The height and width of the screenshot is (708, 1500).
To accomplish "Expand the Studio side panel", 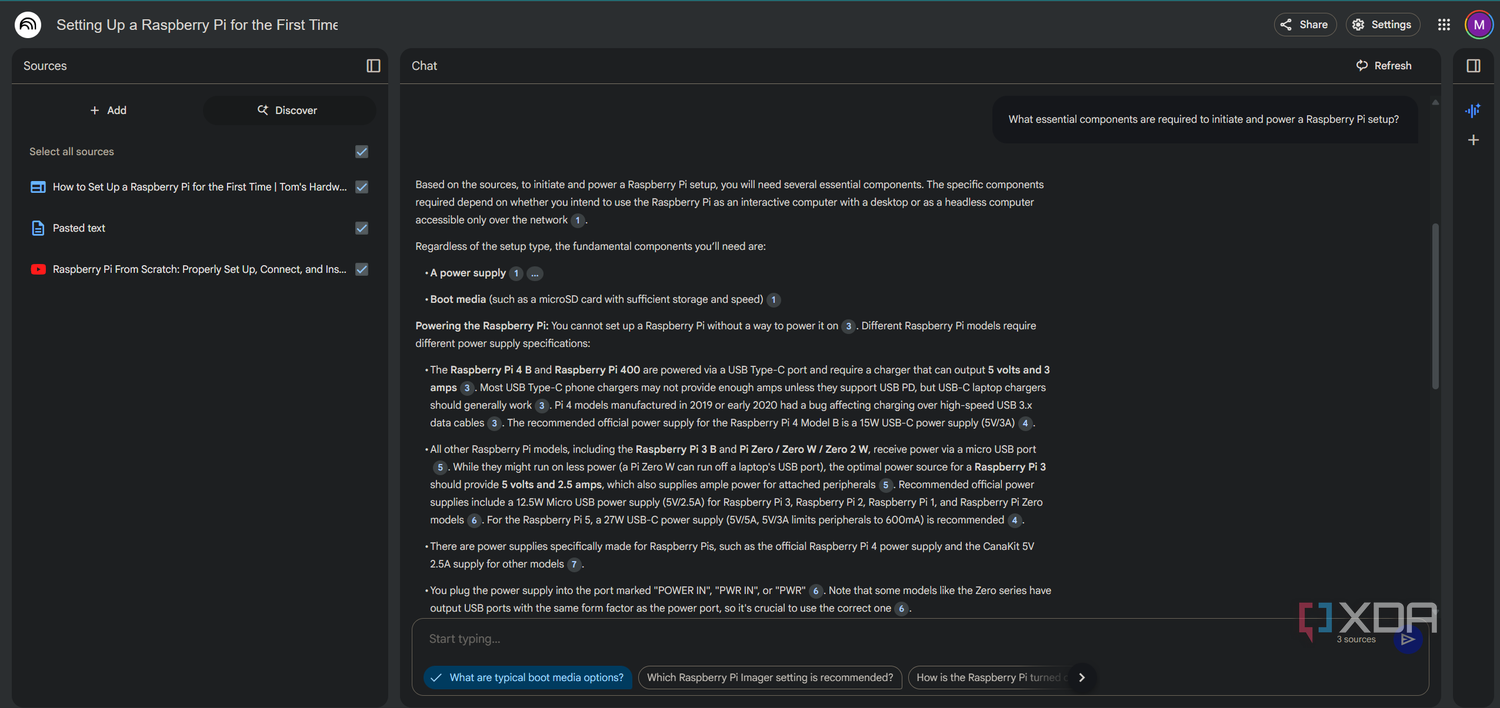I will click(x=1473, y=66).
